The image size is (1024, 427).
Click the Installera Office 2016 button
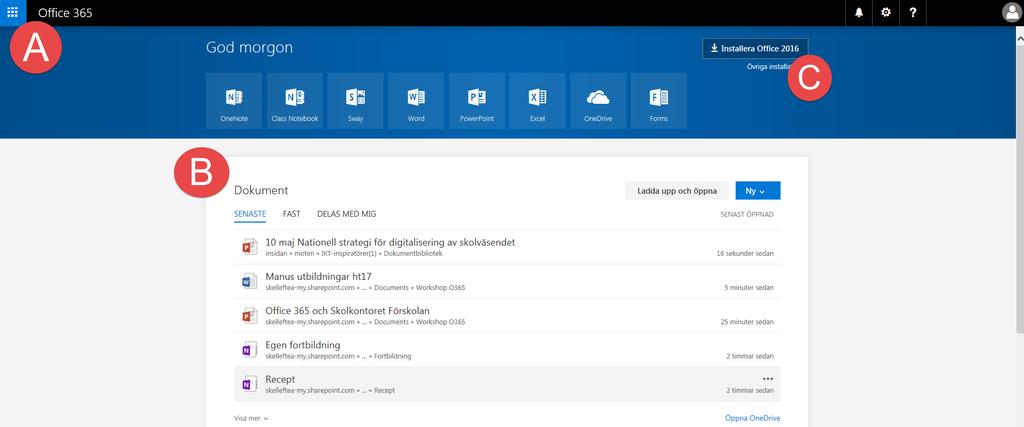(x=755, y=48)
